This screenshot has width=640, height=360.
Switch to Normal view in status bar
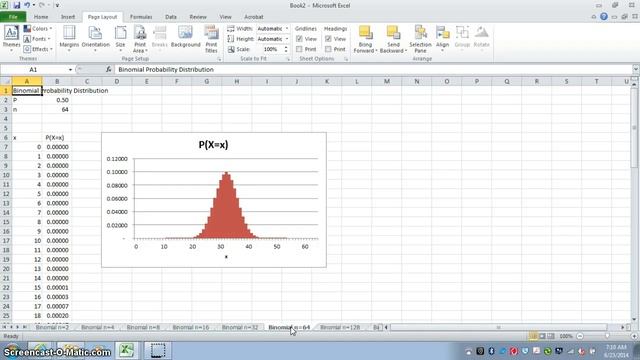click(533, 336)
